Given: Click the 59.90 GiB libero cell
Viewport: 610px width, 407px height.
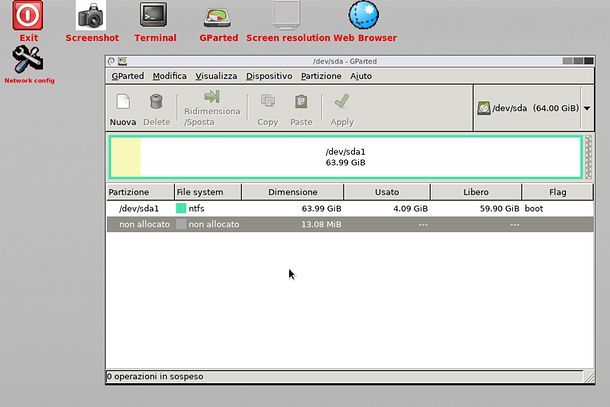Looking at the screenshot, I should click(x=500, y=209).
